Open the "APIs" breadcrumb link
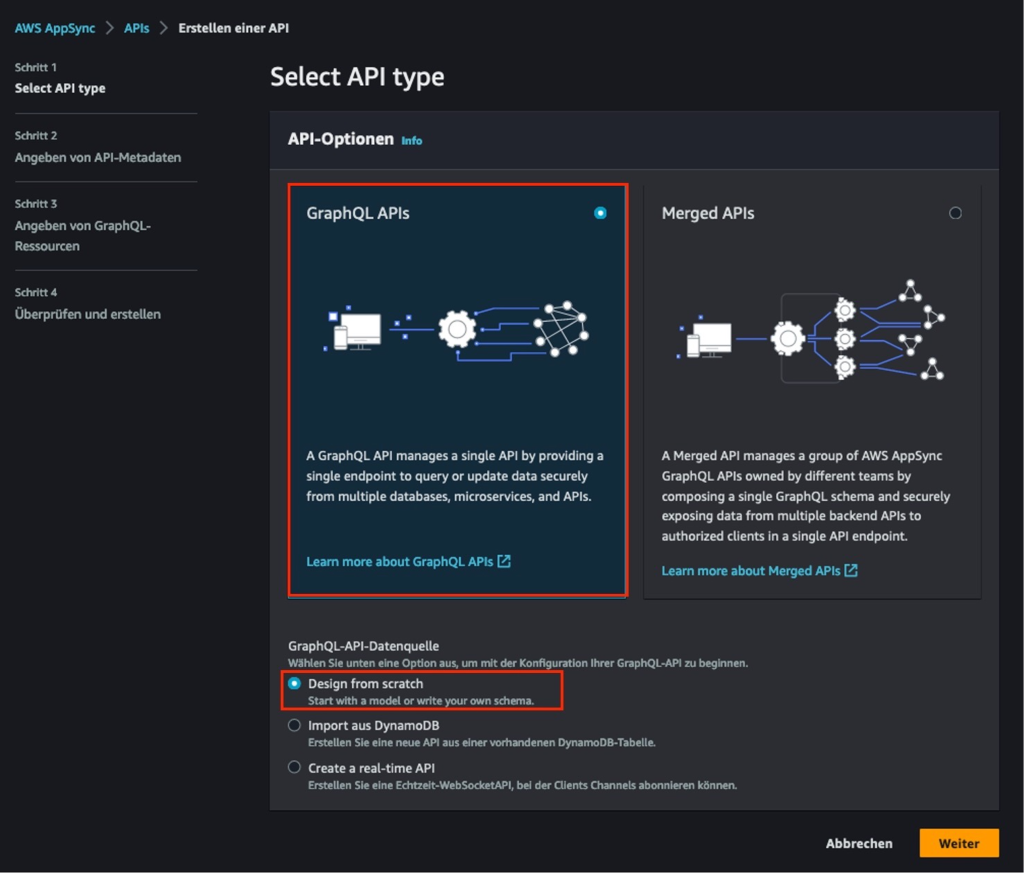Image resolution: width=1024 pixels, height=874 pixels. pyautogui.click(x=136, y=28)
